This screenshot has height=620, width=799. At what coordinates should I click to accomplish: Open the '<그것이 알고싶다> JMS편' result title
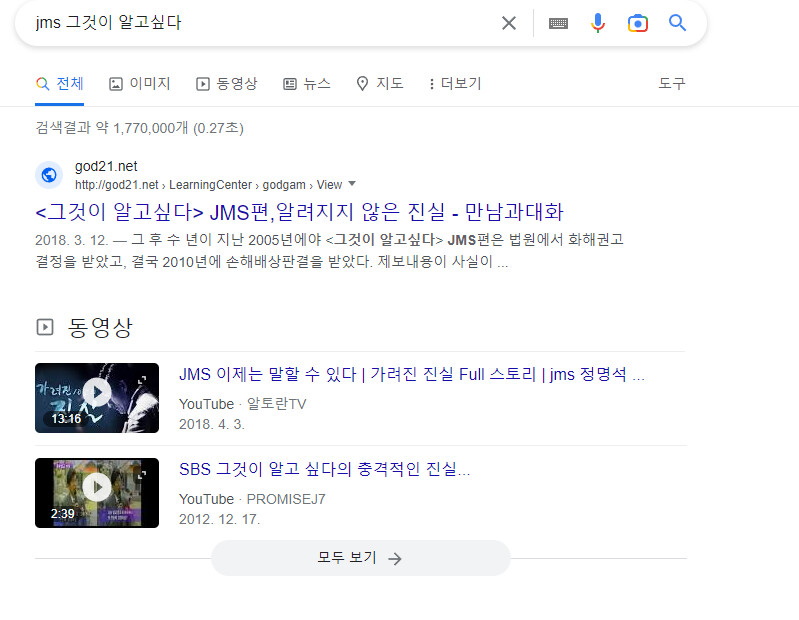point(299,212)
